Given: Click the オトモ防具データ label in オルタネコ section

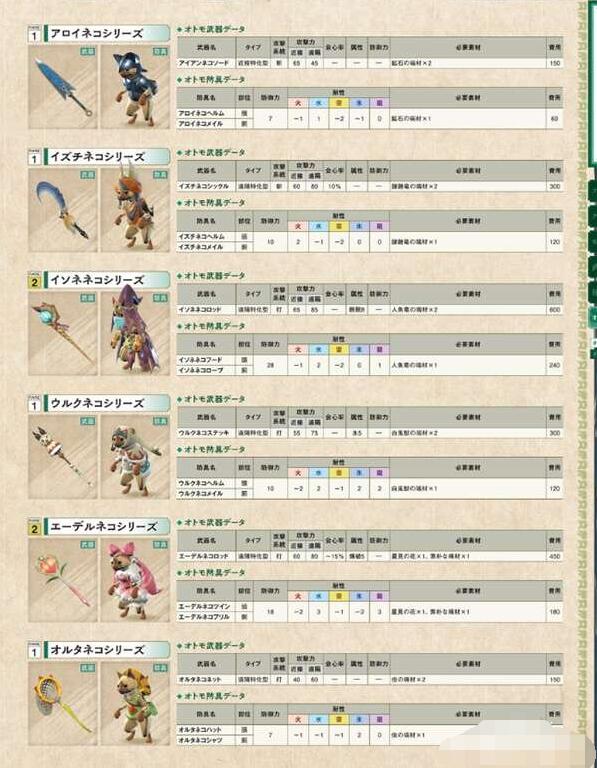Looking at the screenshot, I should pyautogui.click(x=215, y=696).
